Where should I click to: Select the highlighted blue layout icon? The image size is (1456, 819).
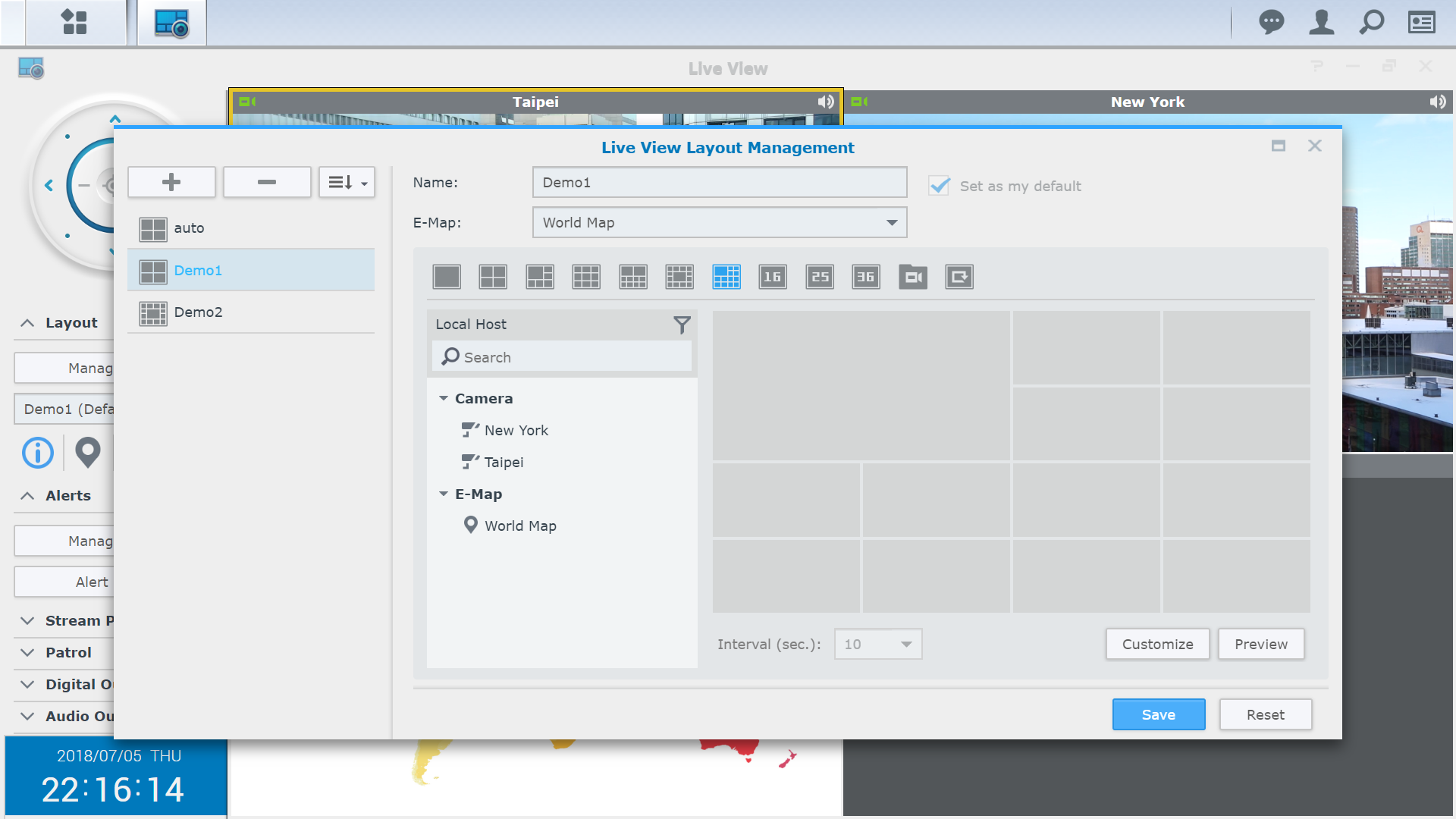726,277
